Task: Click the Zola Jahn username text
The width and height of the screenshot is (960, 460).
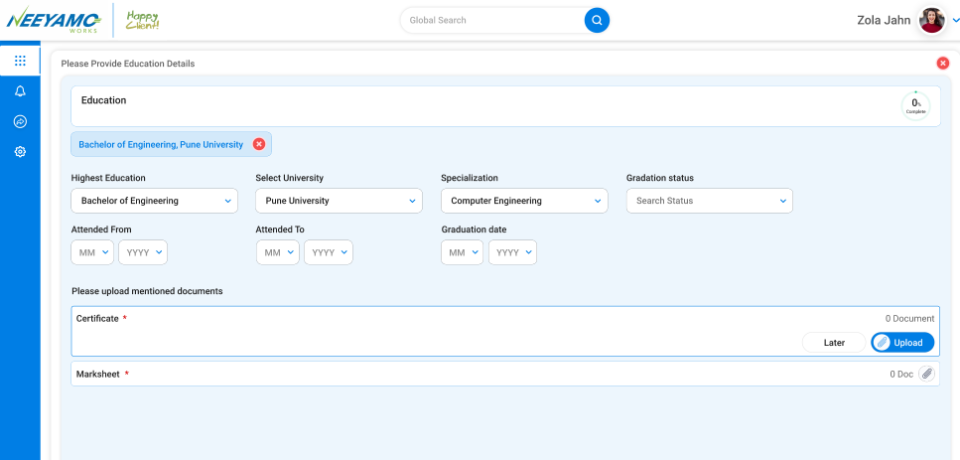Action: pyautogui.click(x=883, y=20)
